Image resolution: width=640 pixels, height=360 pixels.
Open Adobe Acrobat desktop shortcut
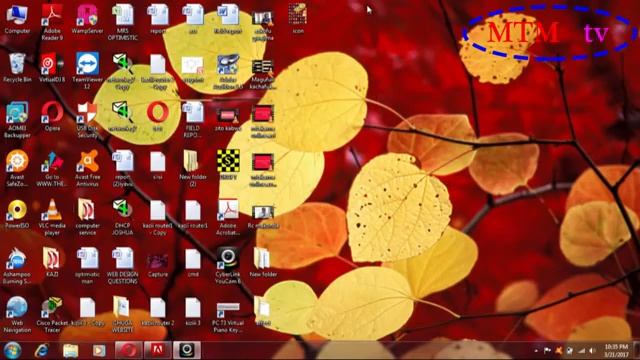228,216
